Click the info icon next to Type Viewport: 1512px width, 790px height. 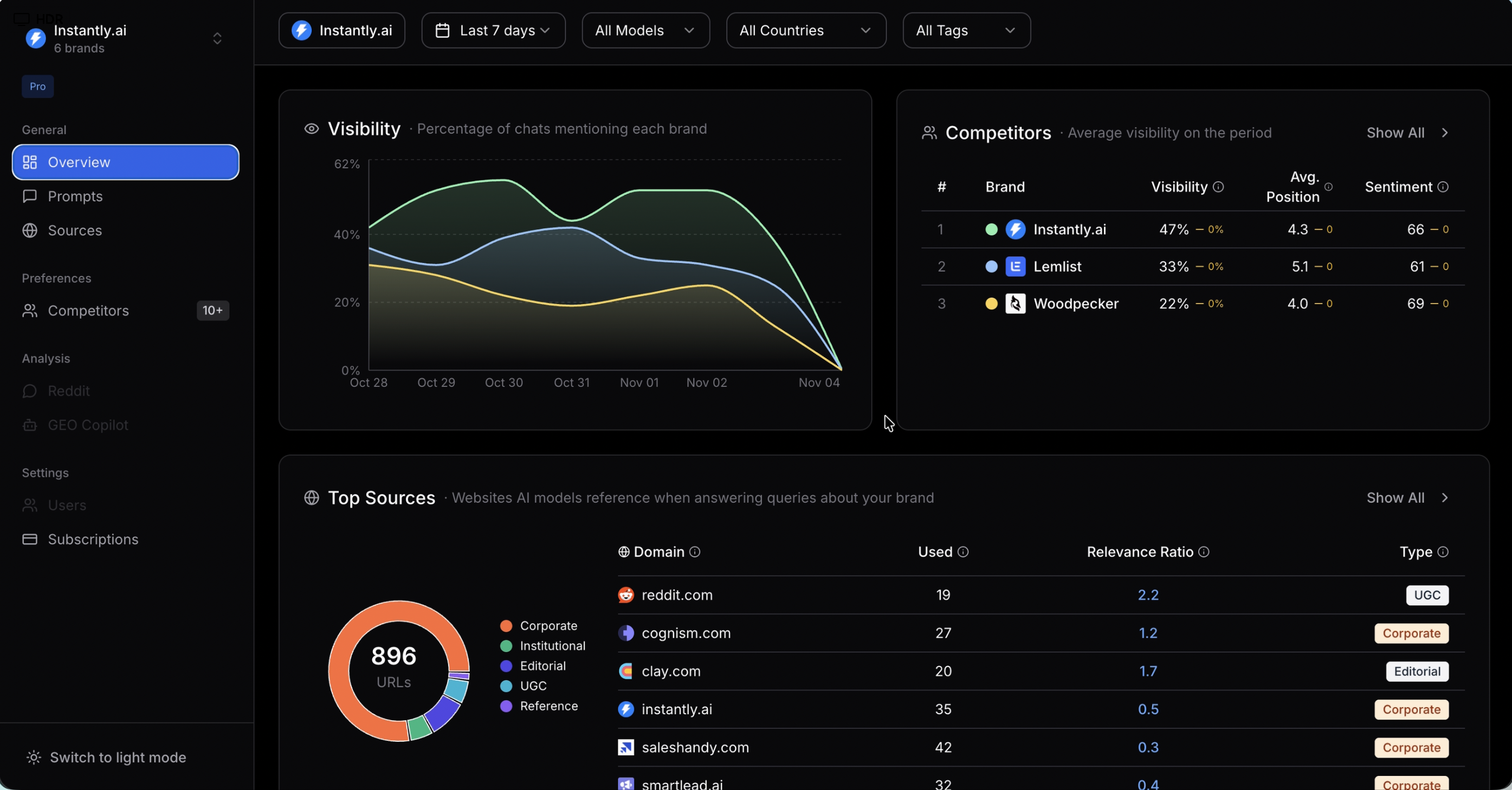[x=1443, y=552]
